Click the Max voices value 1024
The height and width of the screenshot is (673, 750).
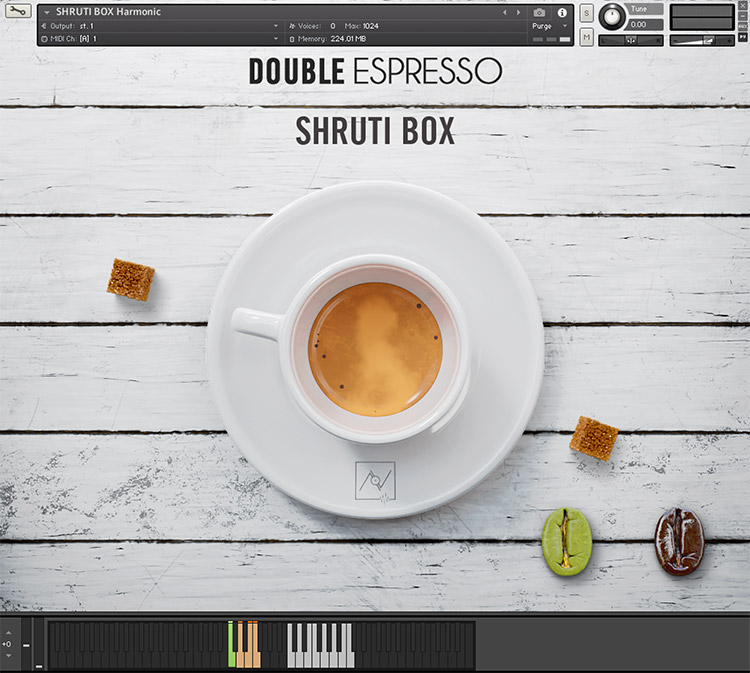(370, 26)
